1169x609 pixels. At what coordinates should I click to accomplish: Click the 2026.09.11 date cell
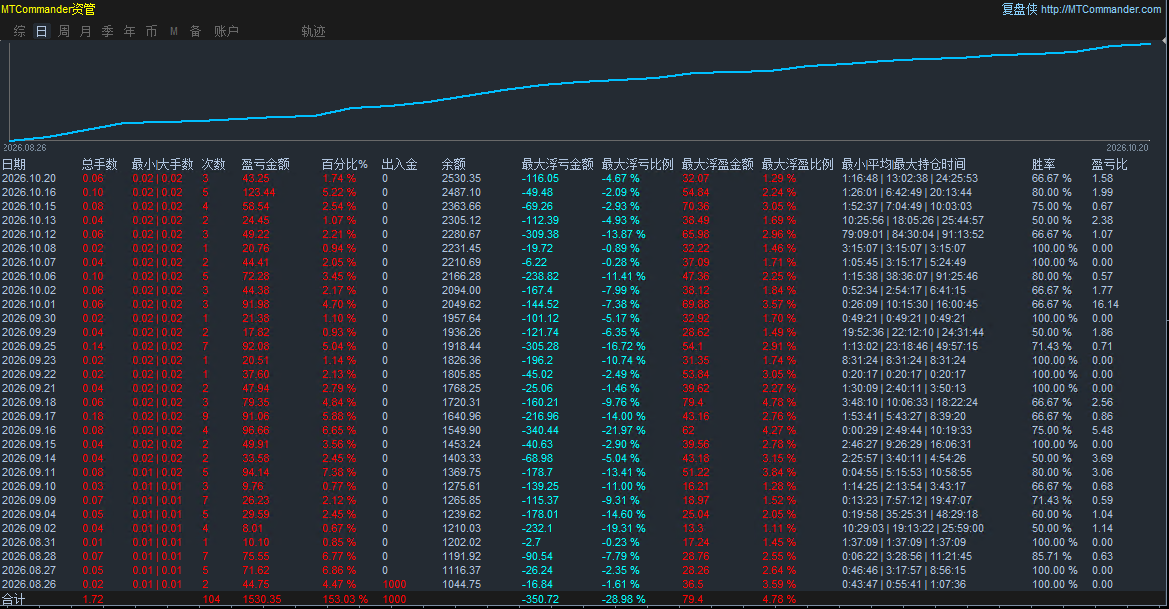point(29,472)
